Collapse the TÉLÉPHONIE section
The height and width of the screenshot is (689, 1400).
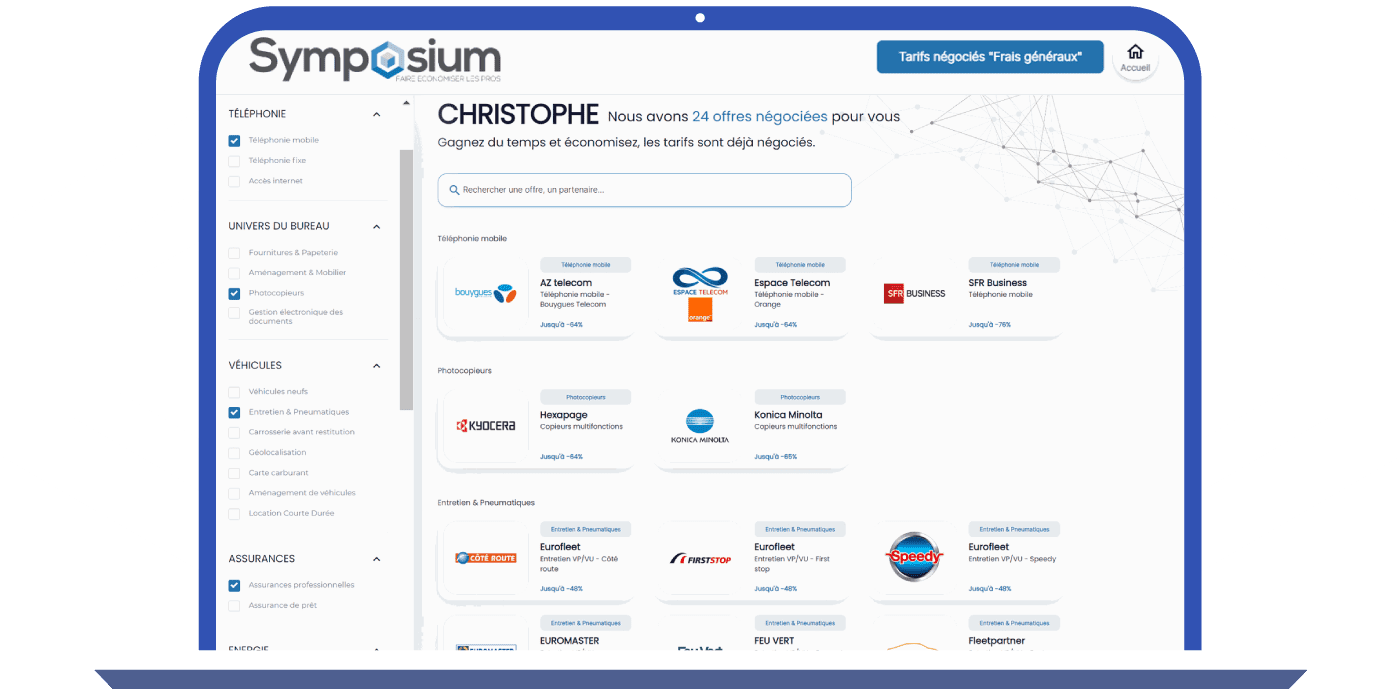[377, 115]
